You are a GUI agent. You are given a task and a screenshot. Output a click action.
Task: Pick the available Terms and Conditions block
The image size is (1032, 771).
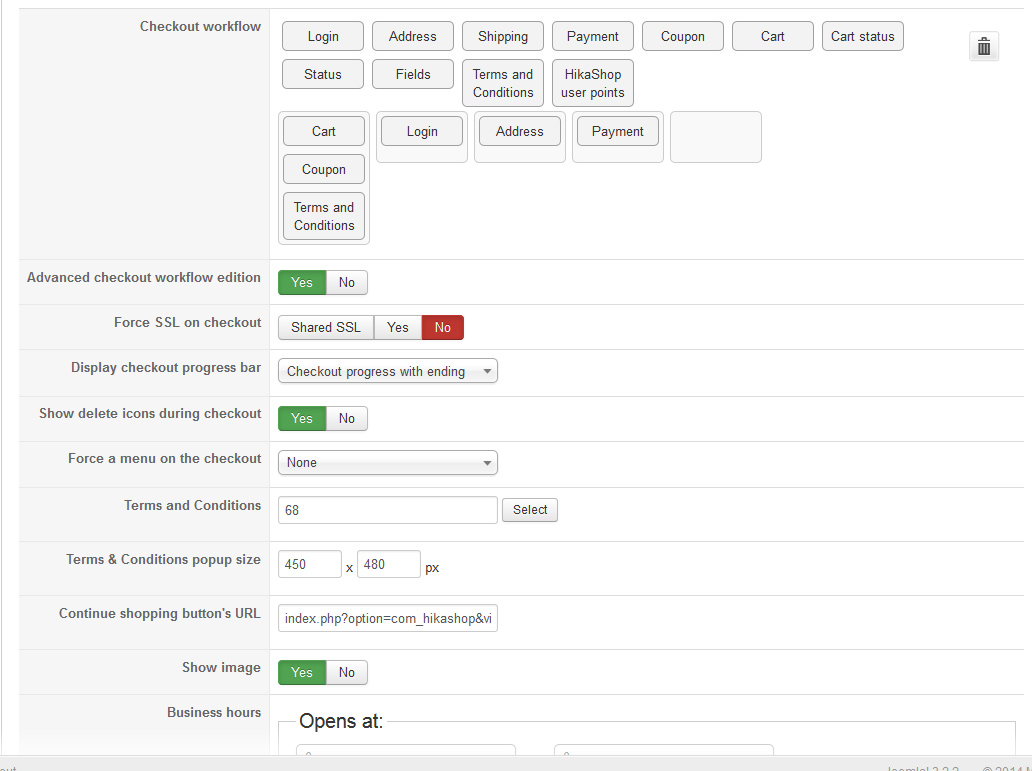(503, 83)
